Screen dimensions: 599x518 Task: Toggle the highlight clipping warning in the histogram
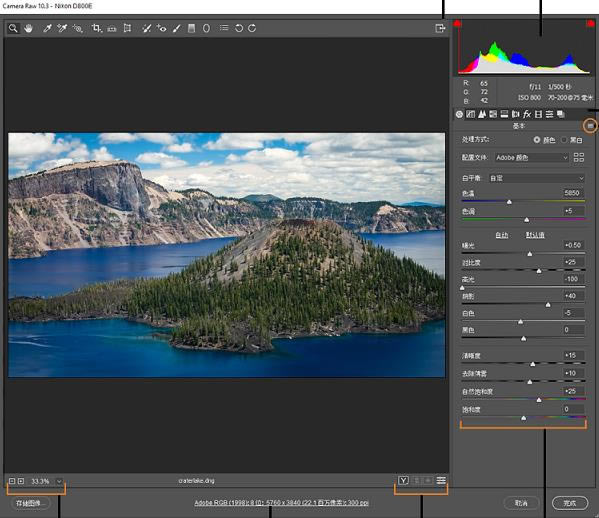click(590, 24)
